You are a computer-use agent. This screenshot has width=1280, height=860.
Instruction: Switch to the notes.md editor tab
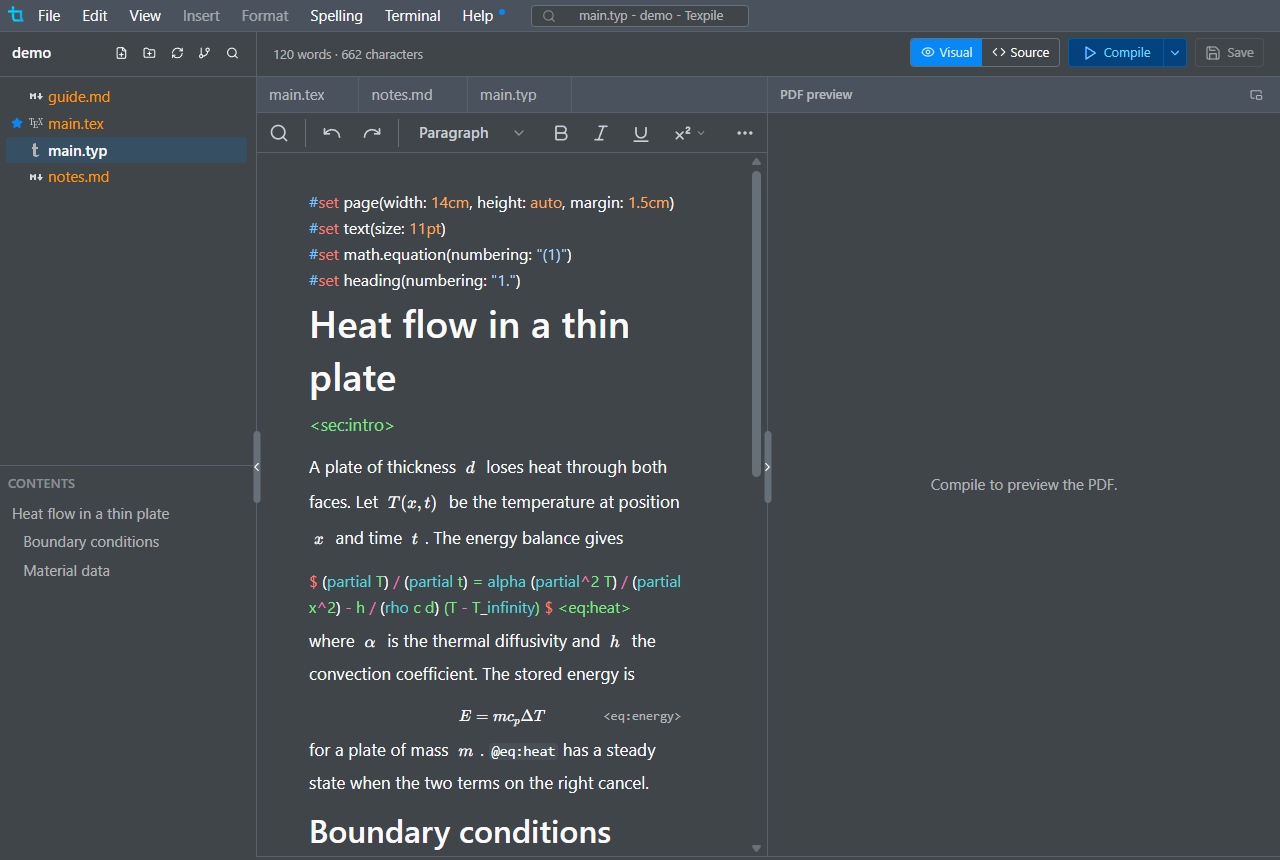click(412, 95)
